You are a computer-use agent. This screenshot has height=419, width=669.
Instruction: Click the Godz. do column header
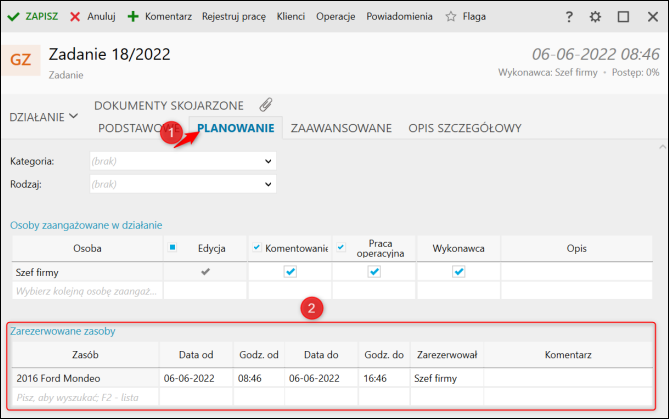pyautogui.click(x=384, y=355)
